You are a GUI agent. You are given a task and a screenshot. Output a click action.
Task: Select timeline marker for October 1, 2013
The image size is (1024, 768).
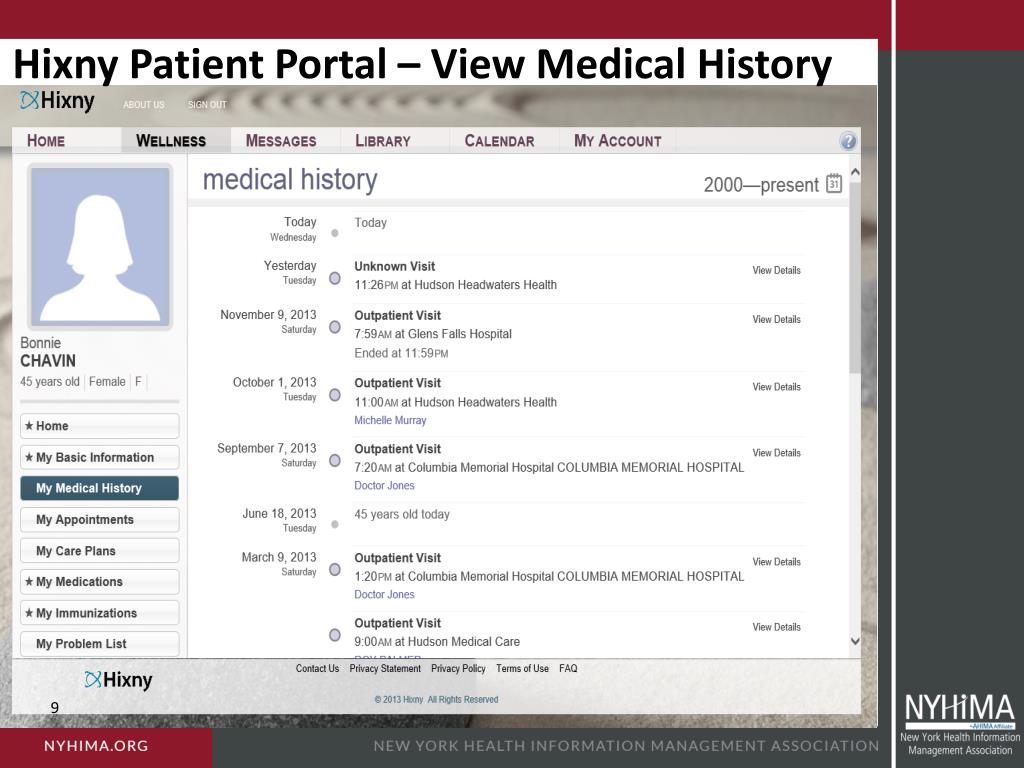pos(334,395)
